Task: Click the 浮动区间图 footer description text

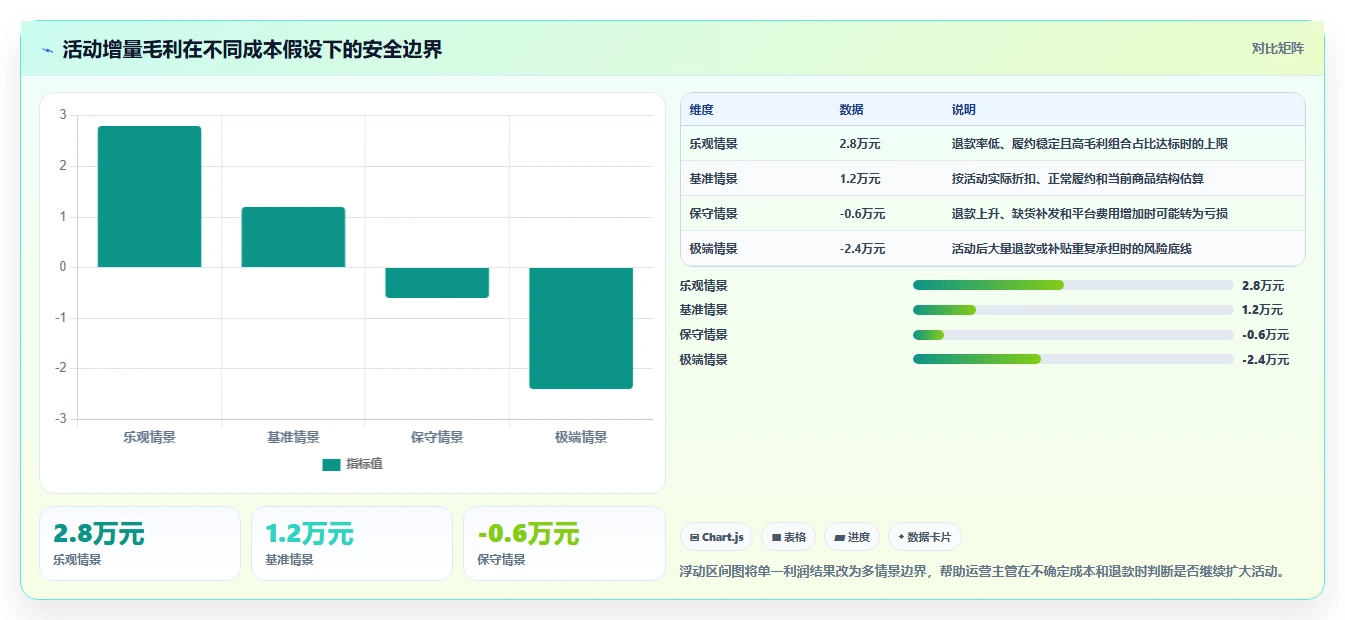Action: pos(982,572)
